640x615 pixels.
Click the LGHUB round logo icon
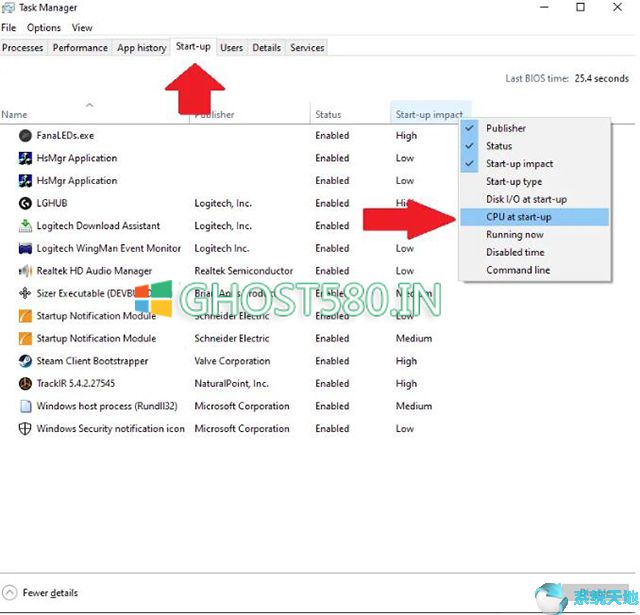pyautogui.click(x=25, y=203)
